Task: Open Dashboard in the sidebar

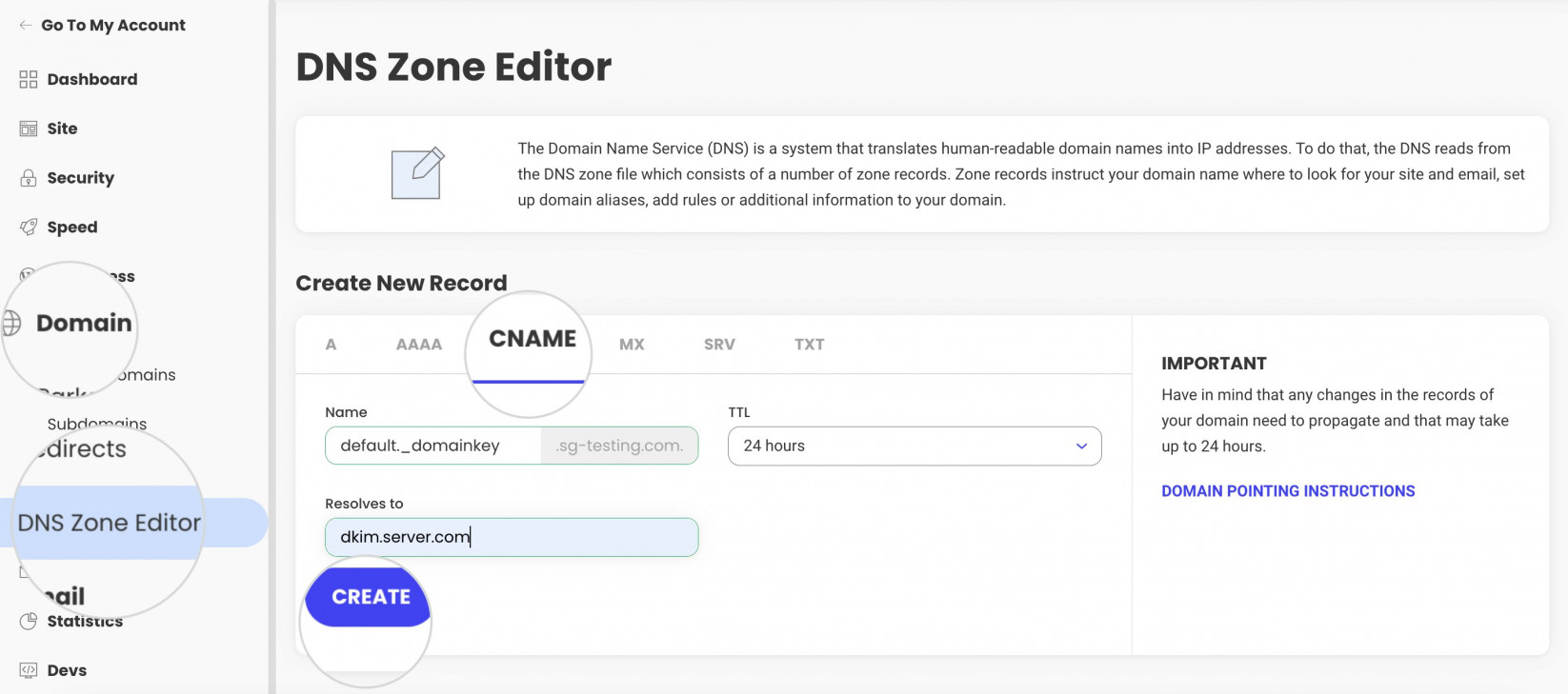Action: [92, 79]
